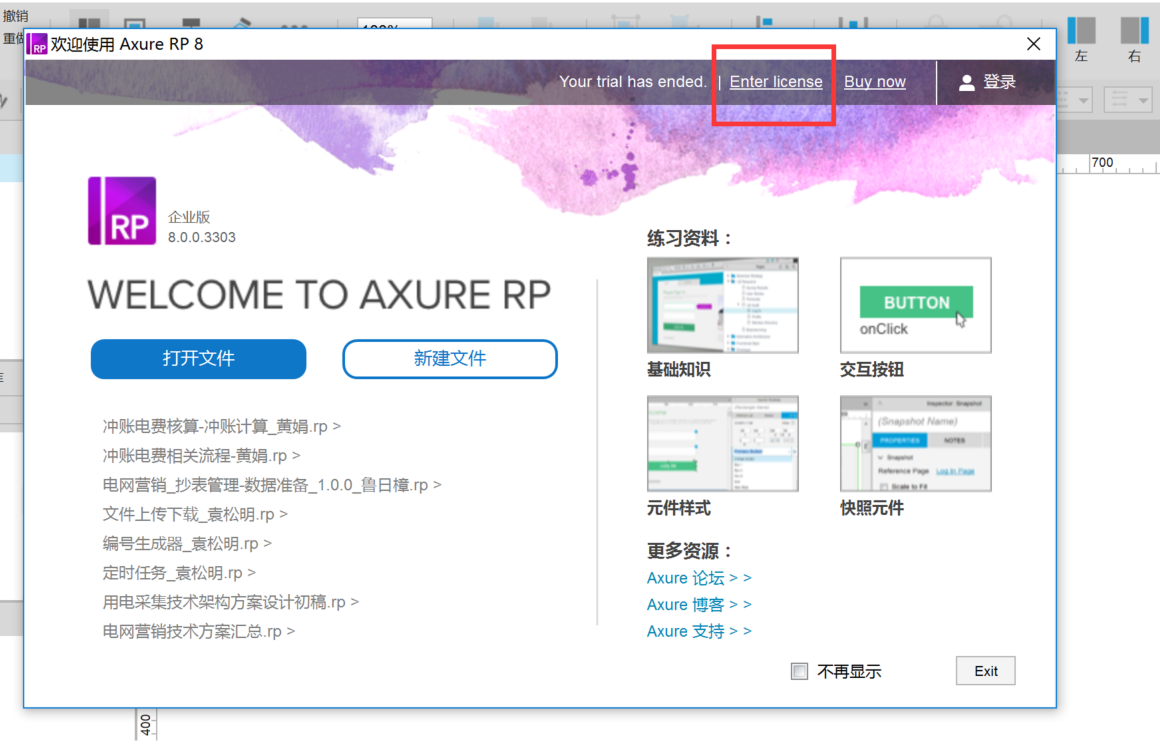The image size is (1160, 742).
Task: Open the 元件样式 tutorial thumbnail
Action: [x=723, y=443]
